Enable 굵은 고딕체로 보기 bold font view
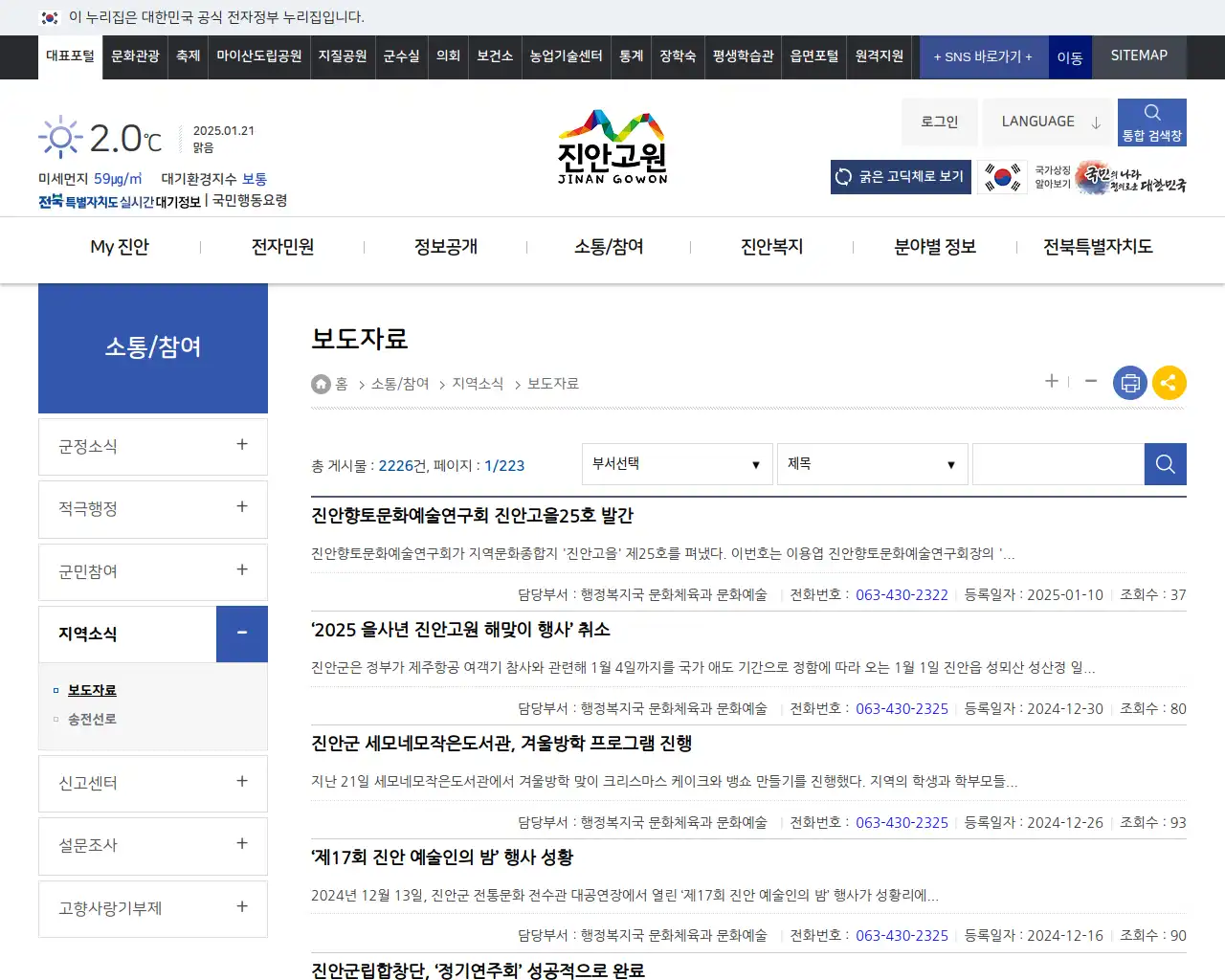 click(900, 177)
